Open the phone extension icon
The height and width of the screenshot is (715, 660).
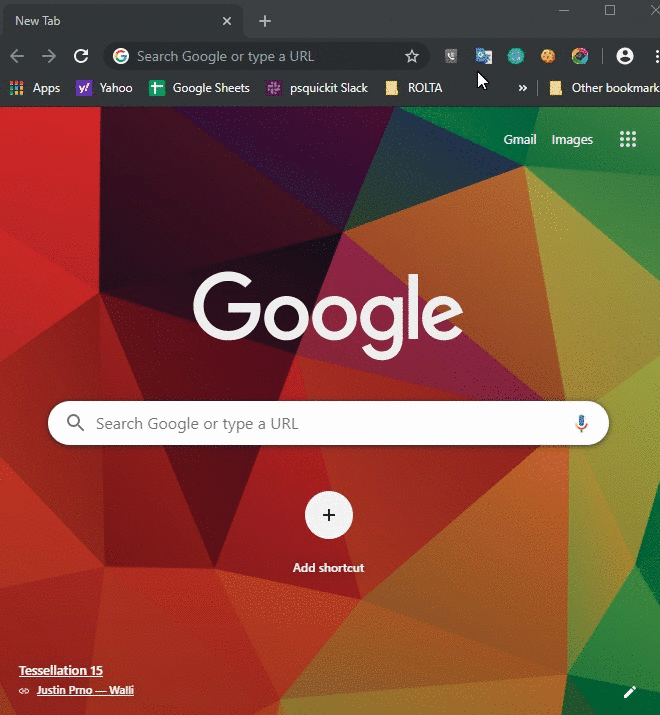tap(451, 56)
